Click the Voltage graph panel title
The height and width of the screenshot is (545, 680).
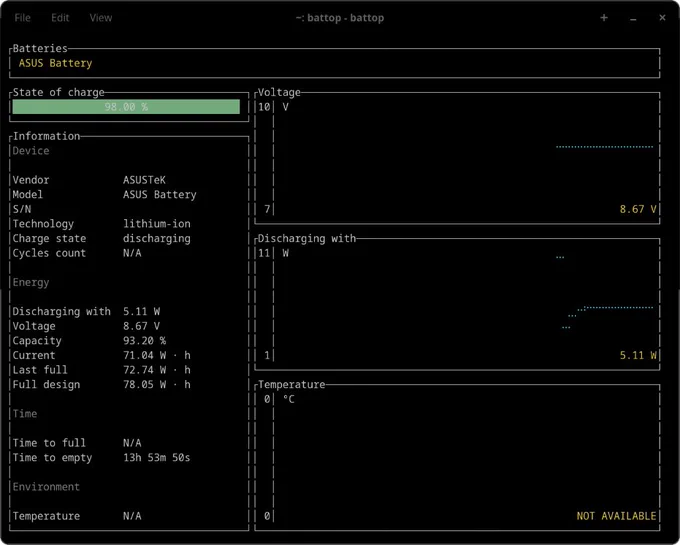279,92
